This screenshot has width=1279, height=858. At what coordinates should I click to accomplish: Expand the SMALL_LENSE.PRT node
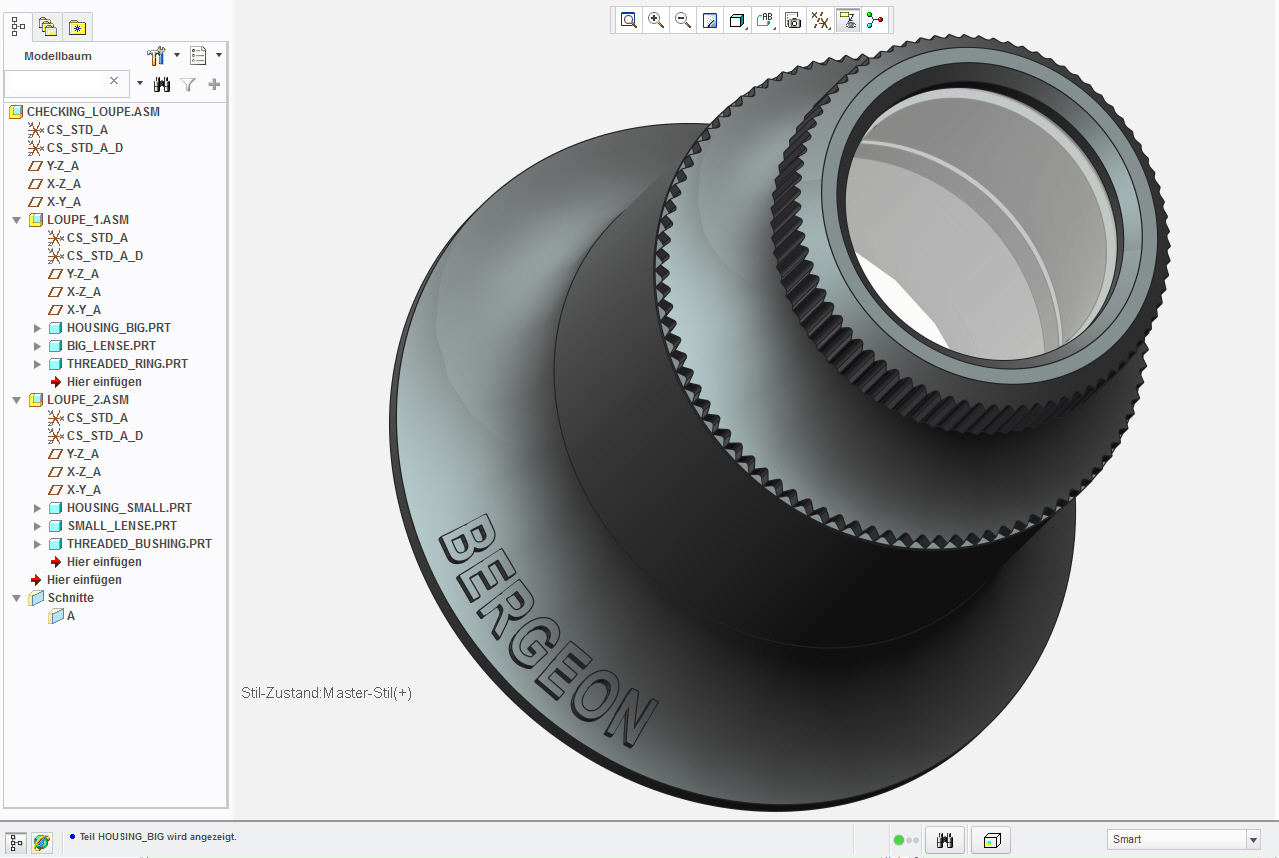(38, 526)
